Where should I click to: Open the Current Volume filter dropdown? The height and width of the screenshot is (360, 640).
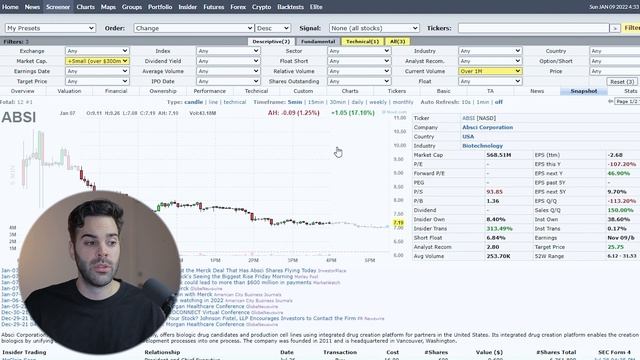click(490, 71)
